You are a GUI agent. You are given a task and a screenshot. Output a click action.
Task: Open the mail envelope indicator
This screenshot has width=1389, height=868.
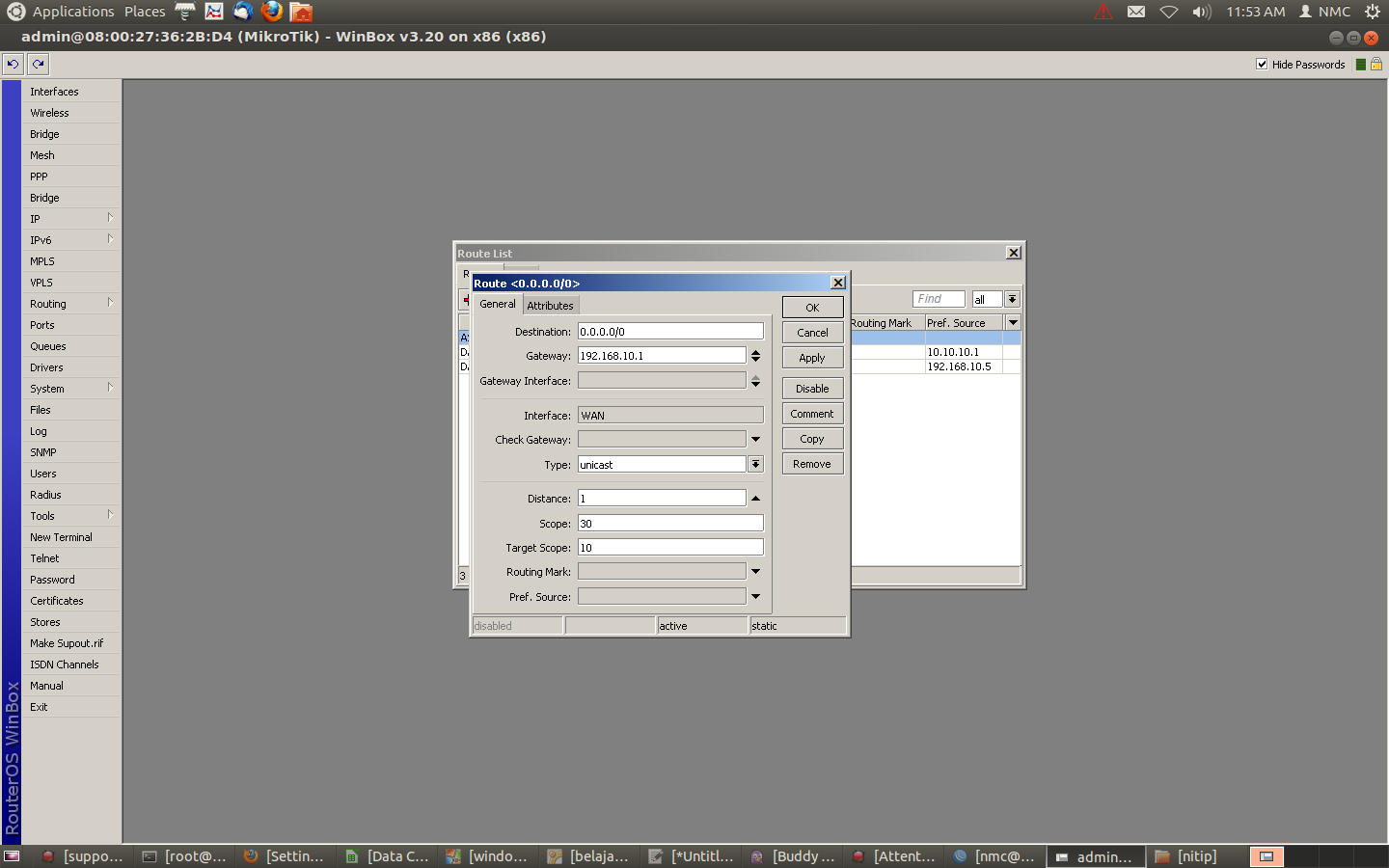click(1136, 12)
